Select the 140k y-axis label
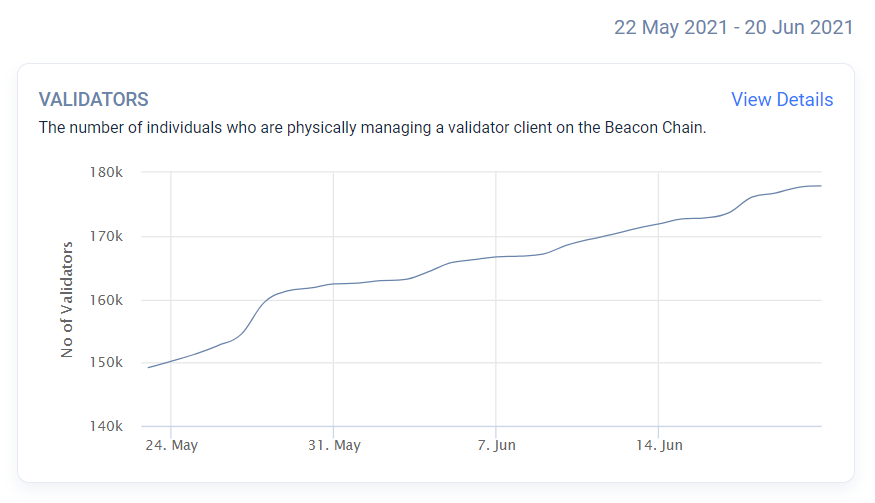Viewport: 875px width, 503px height. coord(106,426)
